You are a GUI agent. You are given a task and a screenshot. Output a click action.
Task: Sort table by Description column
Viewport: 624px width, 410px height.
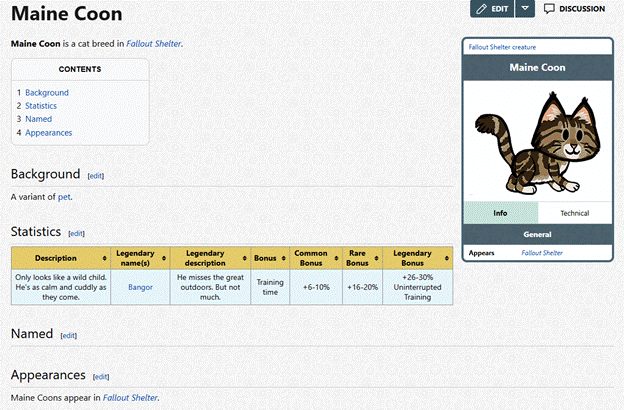61,258
